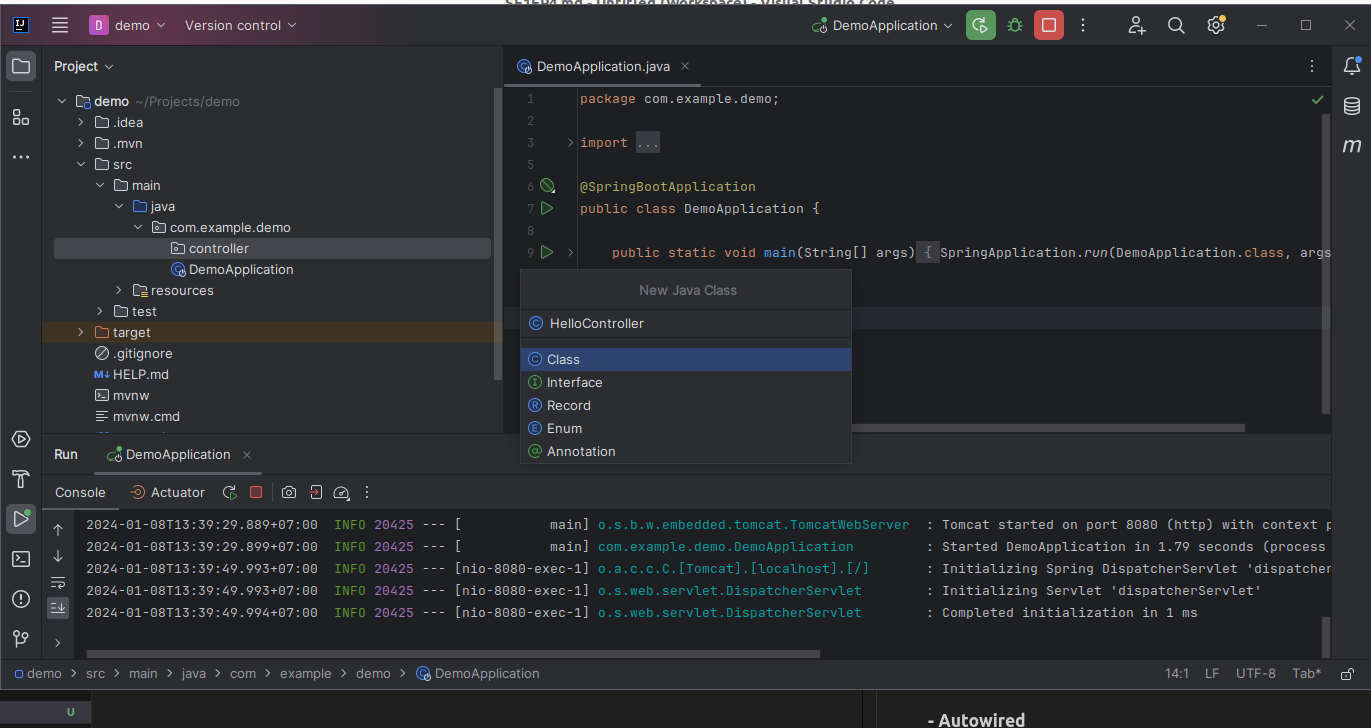Rerun application in the Run console toolbar
This screenshot has height=728, width=1371.
coord(230,492)
